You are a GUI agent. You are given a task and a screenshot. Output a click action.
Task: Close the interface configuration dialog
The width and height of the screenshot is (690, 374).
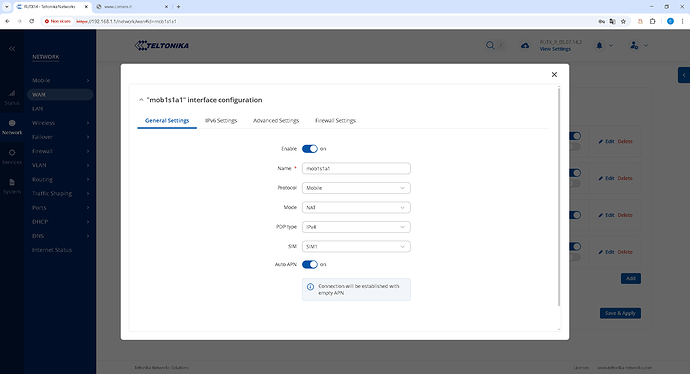554,74
